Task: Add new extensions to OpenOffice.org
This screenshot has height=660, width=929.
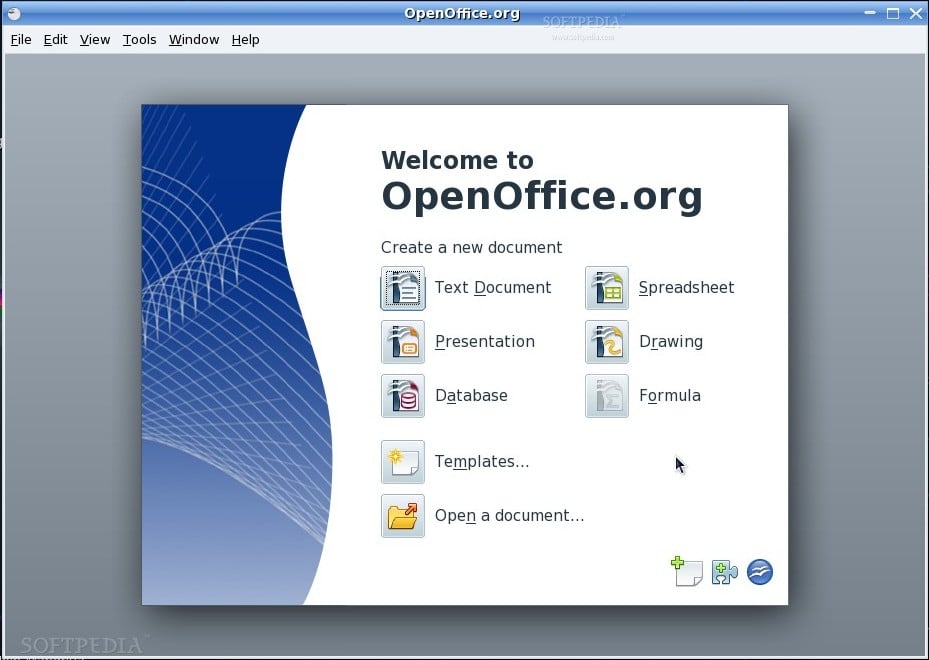Action: pos(723,572)
